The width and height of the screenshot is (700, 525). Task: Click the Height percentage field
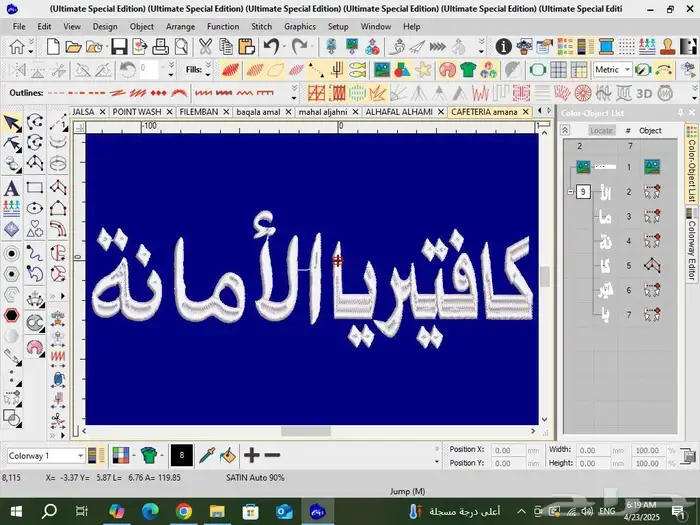click(x=648, y=463)
